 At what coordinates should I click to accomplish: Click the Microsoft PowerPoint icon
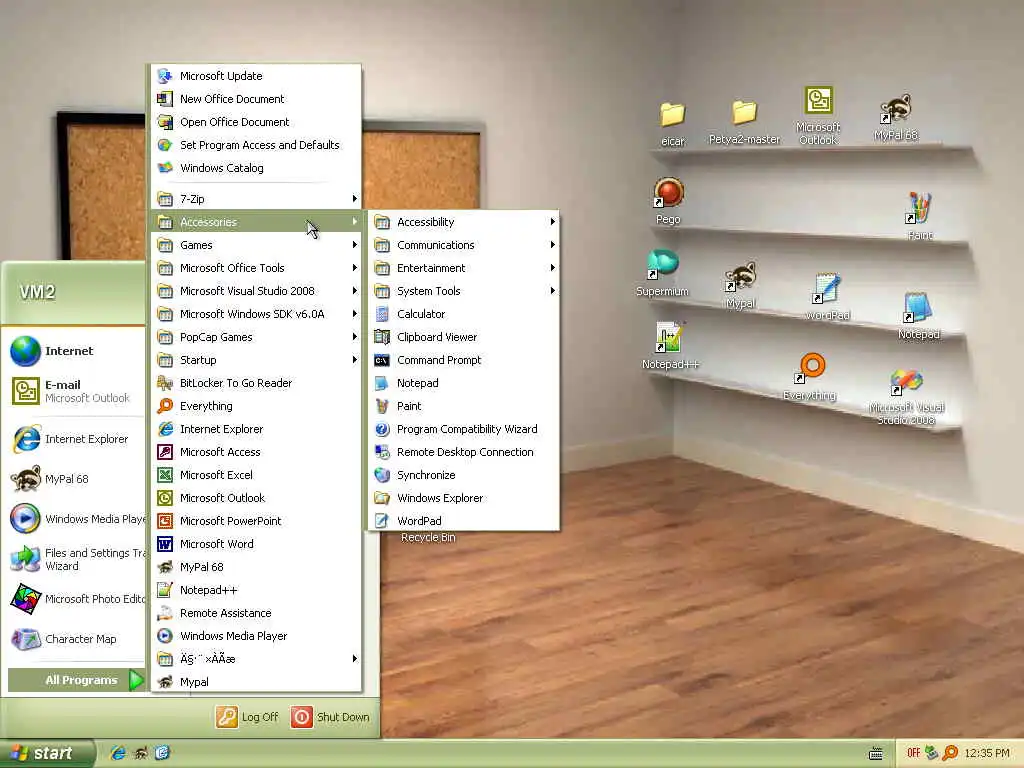coord(165,520)
